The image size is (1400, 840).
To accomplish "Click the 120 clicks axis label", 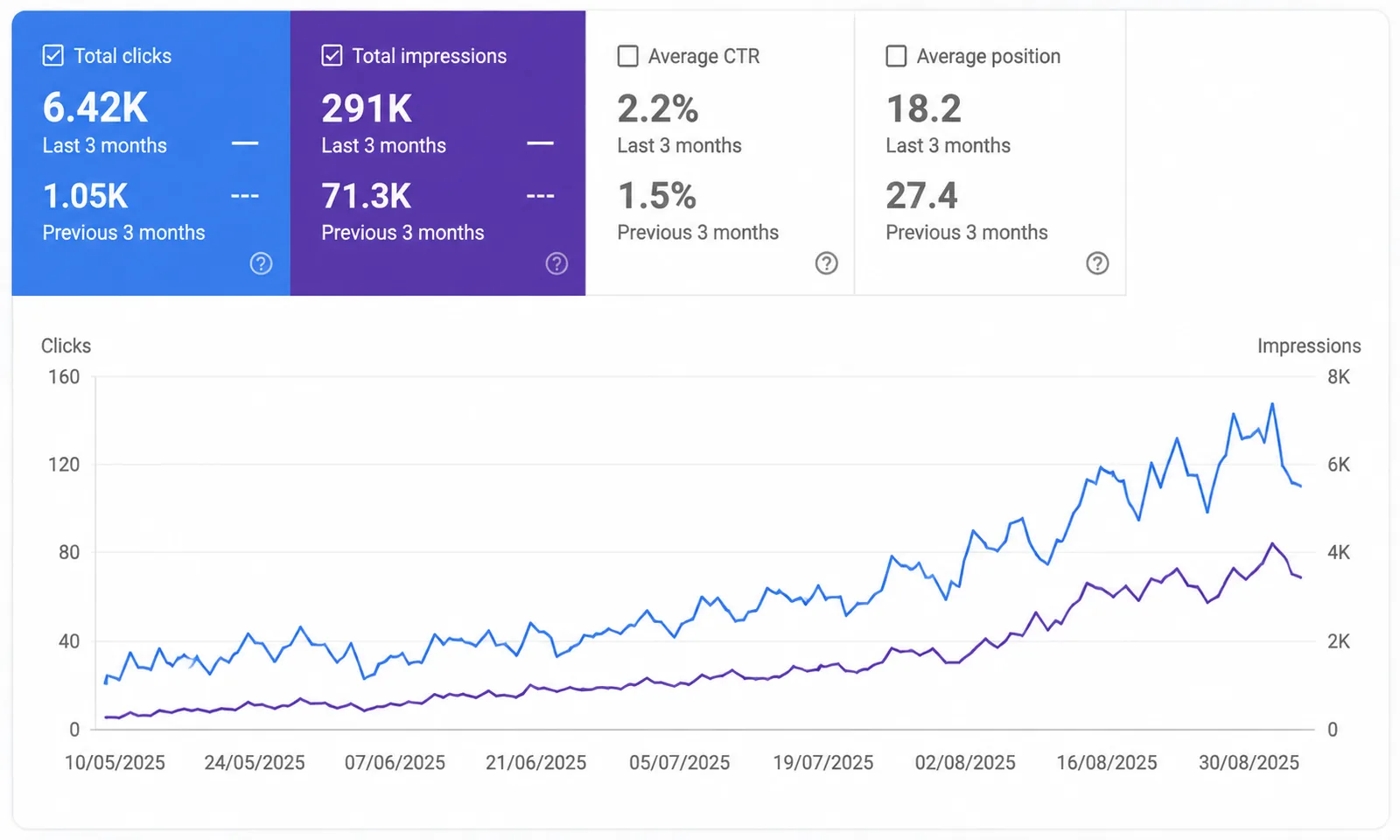I will tap(63, 465).
